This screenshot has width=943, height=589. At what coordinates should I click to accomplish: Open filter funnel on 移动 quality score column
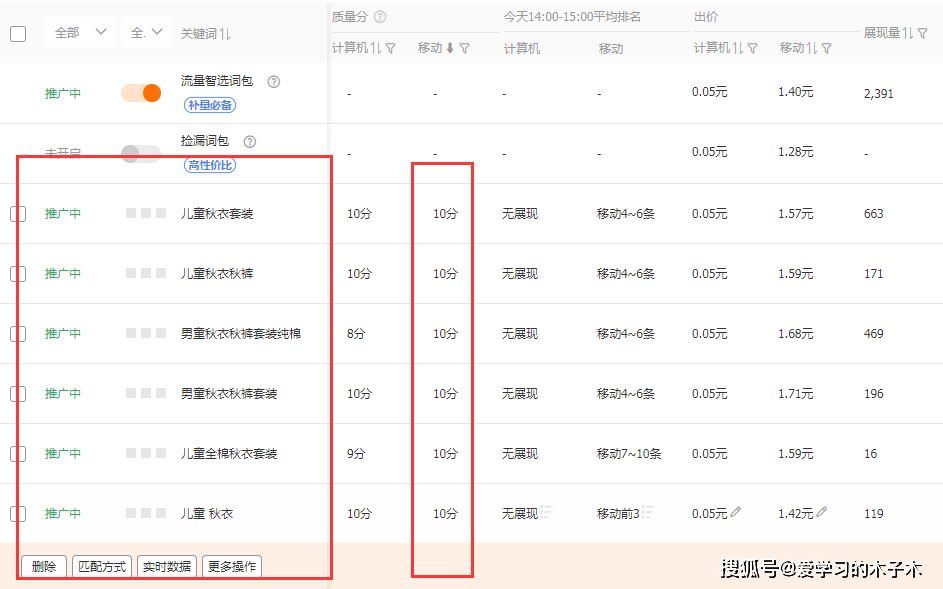point(465,47)
